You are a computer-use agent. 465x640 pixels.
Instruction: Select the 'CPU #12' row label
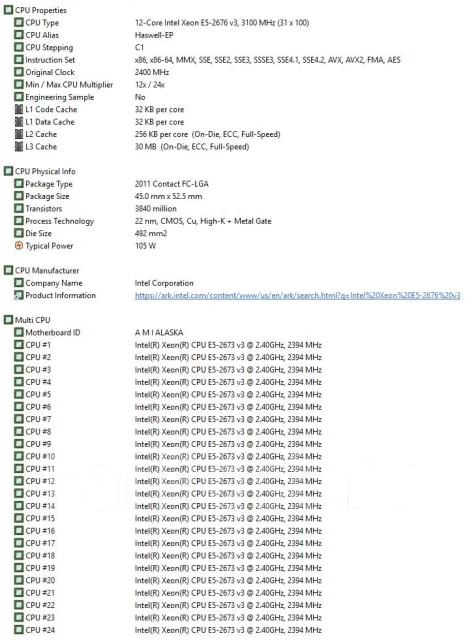(40, 481)
